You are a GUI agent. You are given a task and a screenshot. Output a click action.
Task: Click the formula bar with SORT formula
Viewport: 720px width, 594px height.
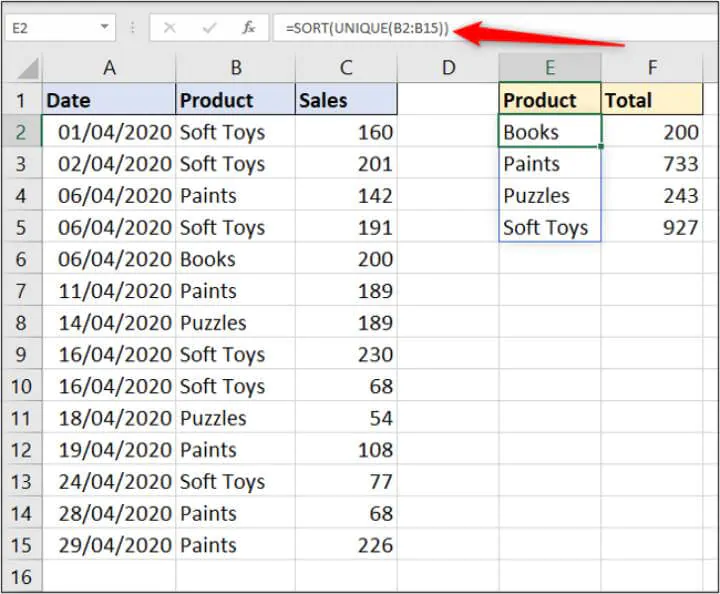point(496,28)
